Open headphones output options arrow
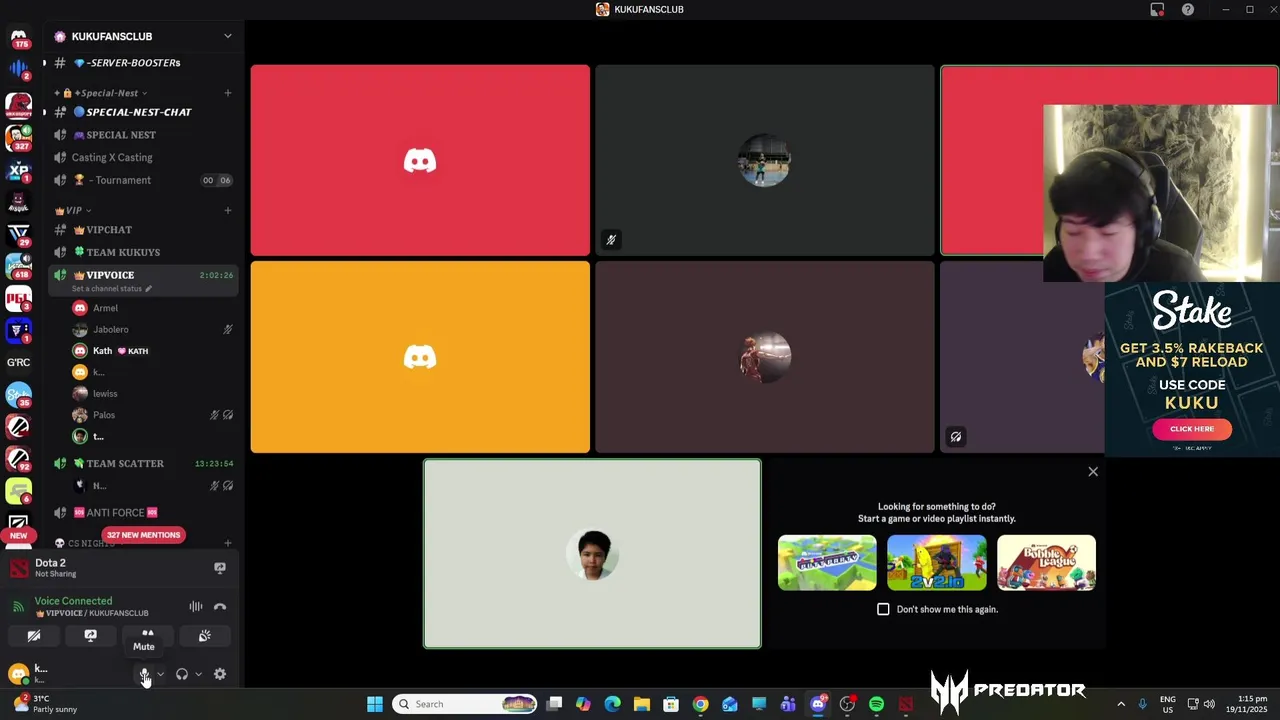The width and height of the screenshot is (1280, 720). tap(198, 675)
